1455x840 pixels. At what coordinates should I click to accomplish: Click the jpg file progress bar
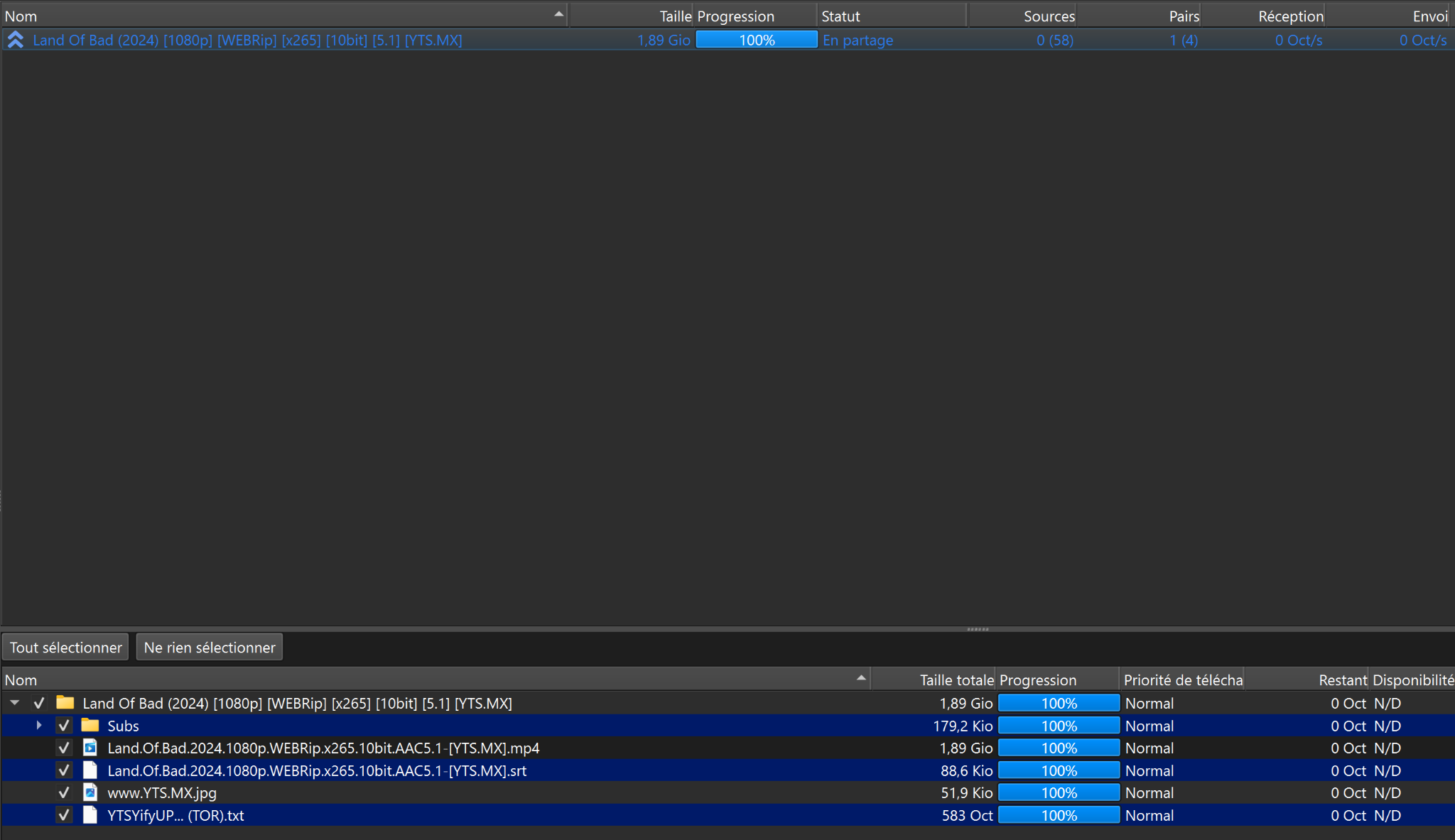point(1059,792)
